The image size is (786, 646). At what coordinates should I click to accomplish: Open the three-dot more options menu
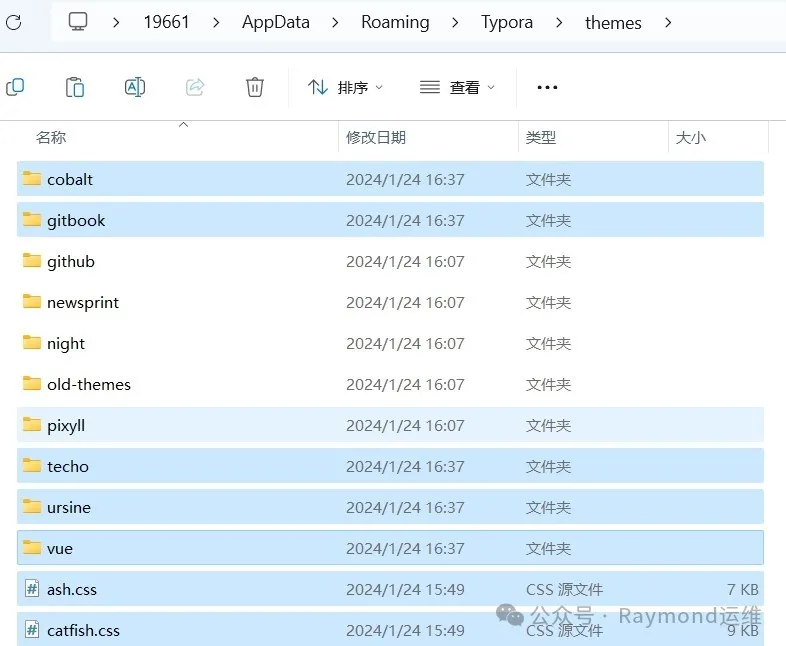pyautogui.click(x=547, y=88)
